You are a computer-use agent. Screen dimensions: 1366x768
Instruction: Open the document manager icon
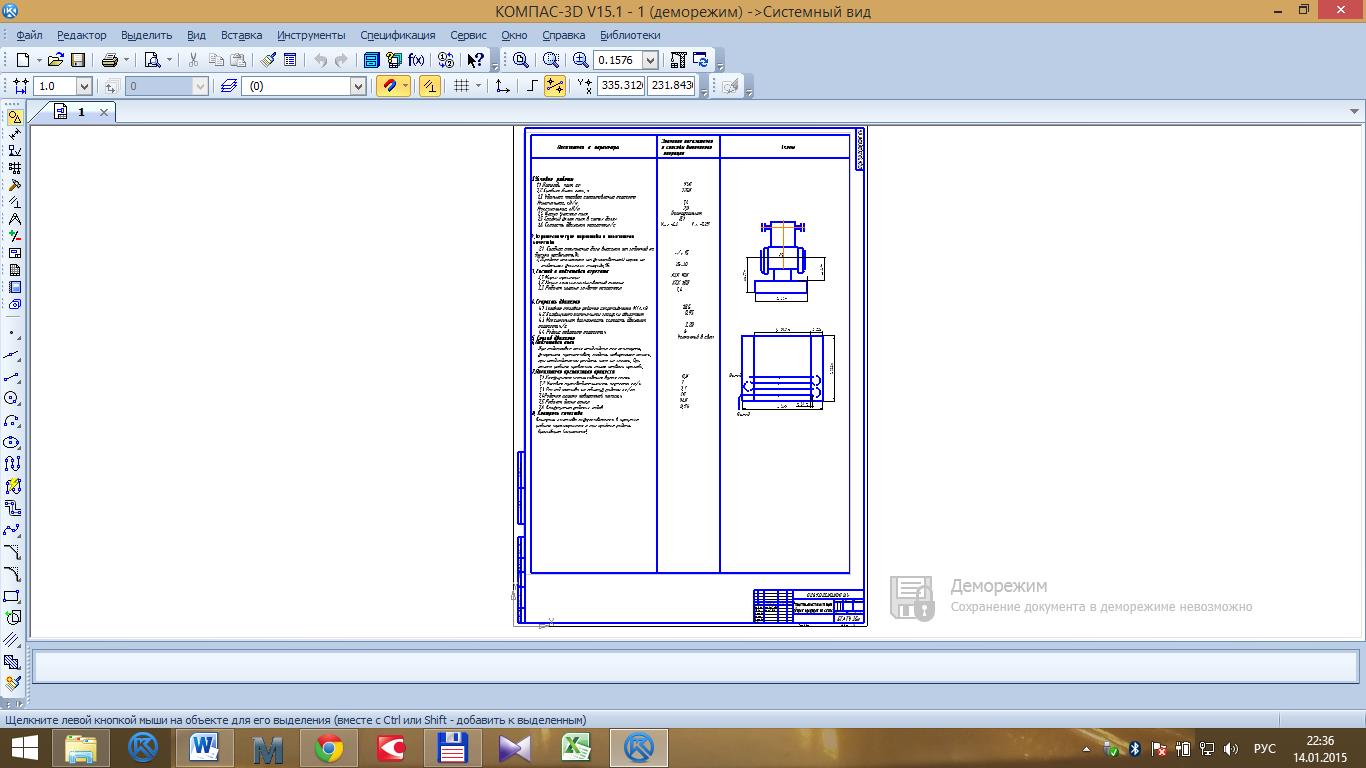pos(371,60)
